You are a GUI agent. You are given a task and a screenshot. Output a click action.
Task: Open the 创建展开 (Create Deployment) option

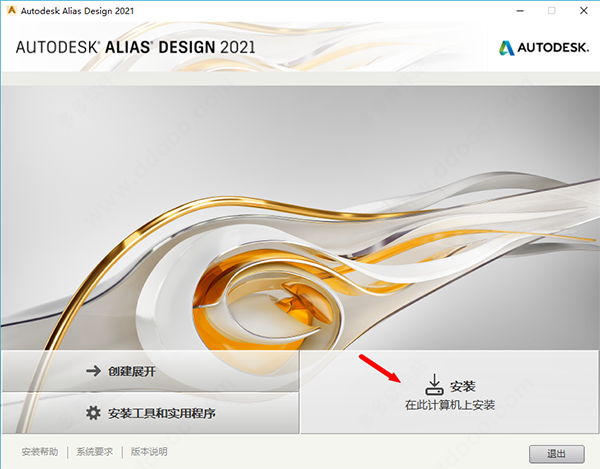pyautogui.click(x=150, y=371)
